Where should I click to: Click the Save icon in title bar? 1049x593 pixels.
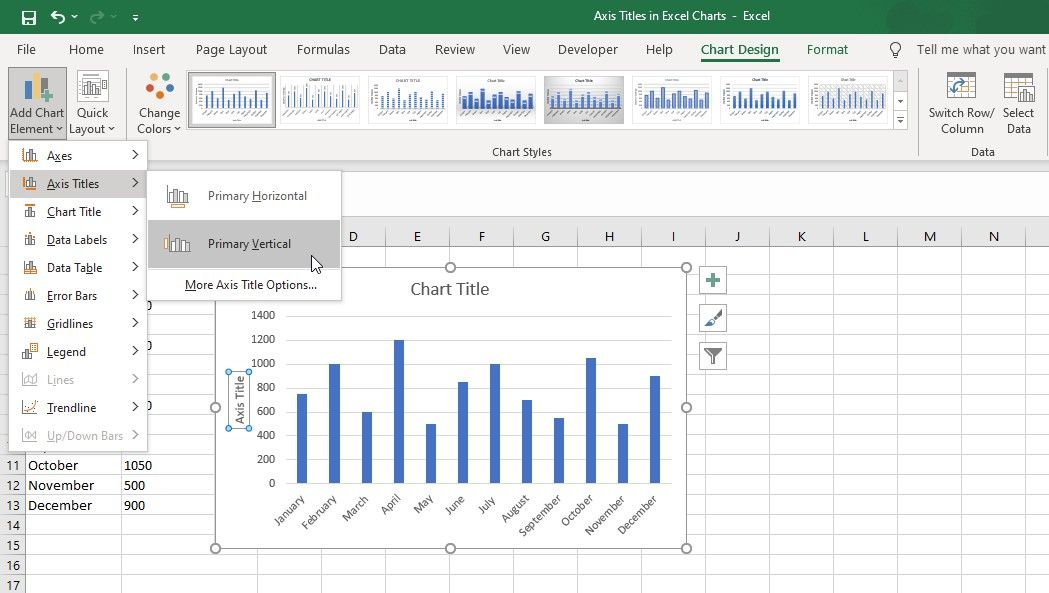(x=28, y=17)
